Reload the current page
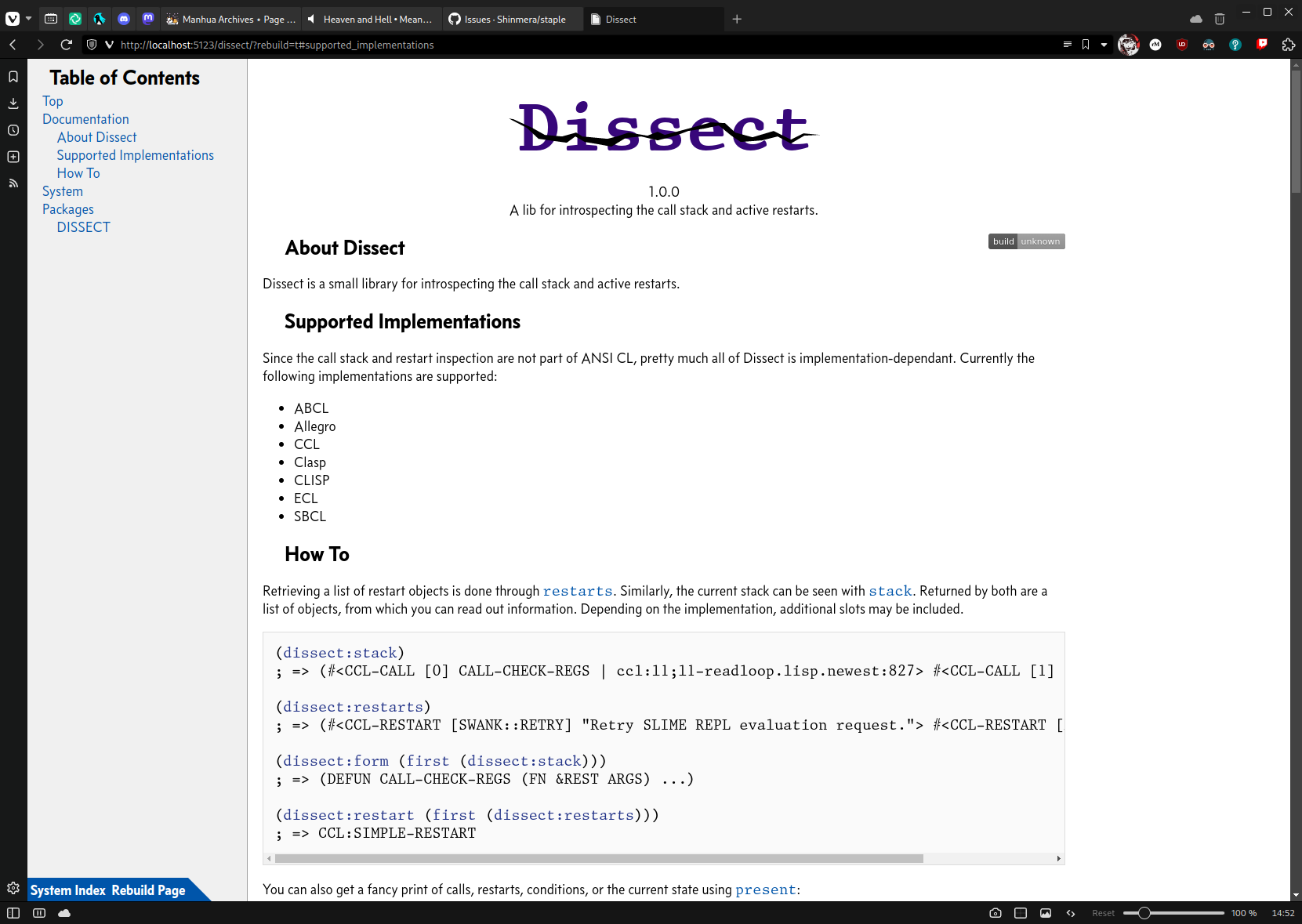 (67, 45)
